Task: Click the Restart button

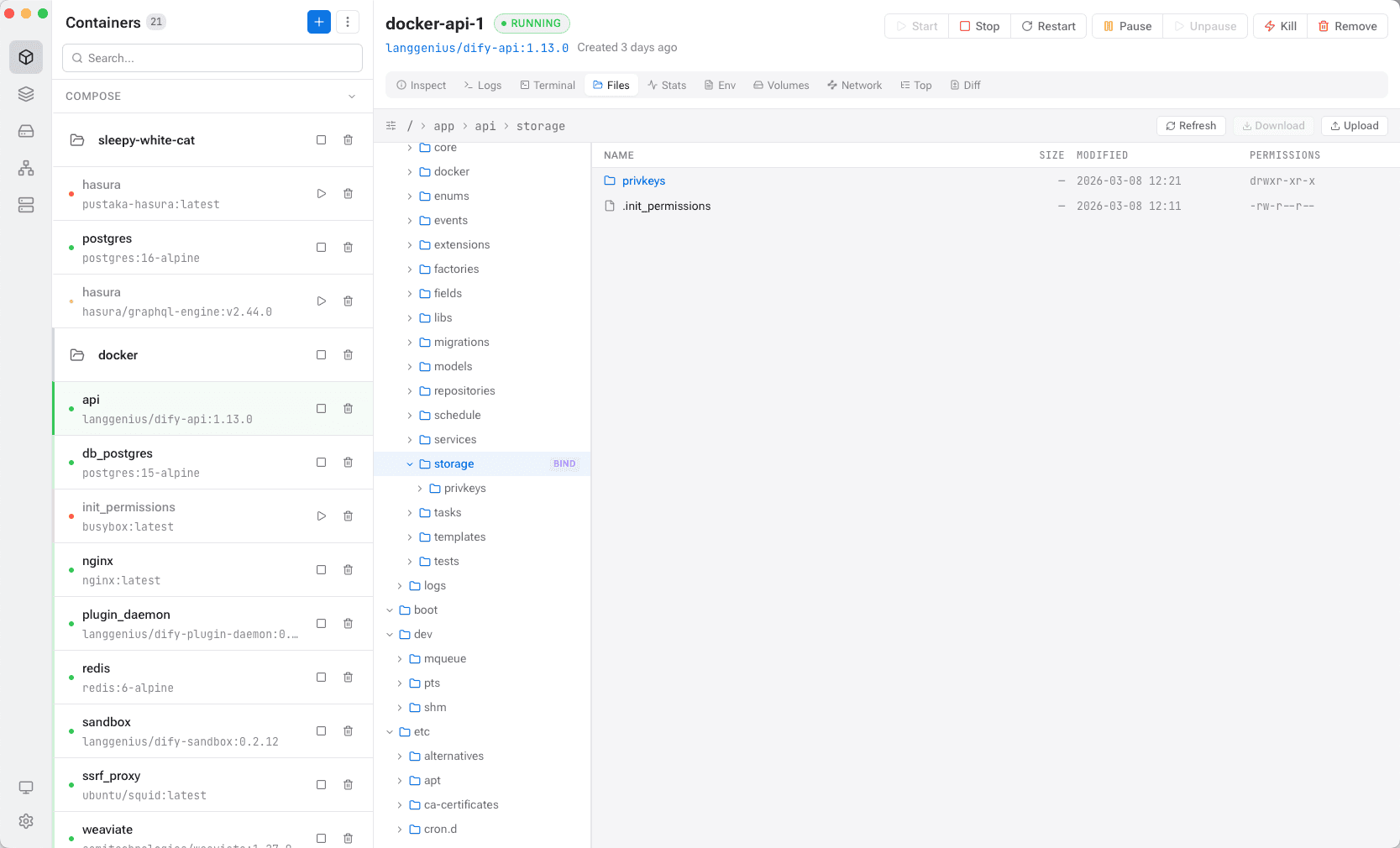Action: pos(1049,26)
